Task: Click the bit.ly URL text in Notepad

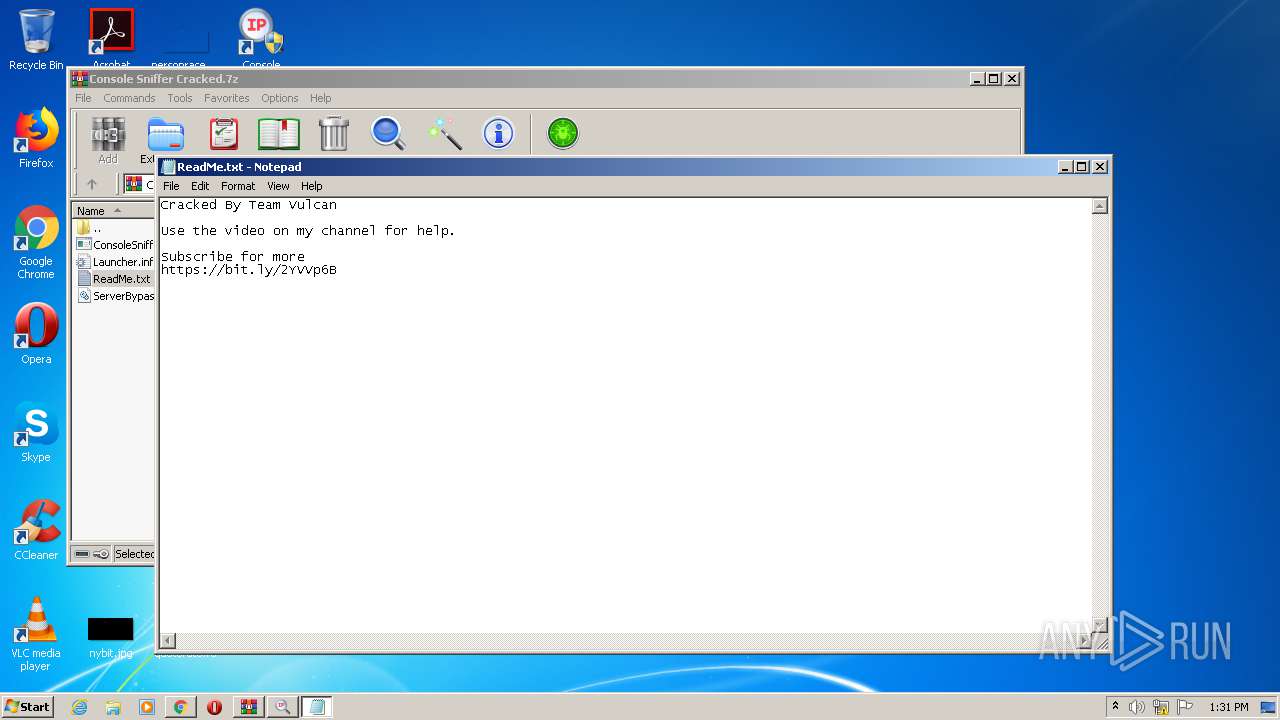Action: [249, 270]
